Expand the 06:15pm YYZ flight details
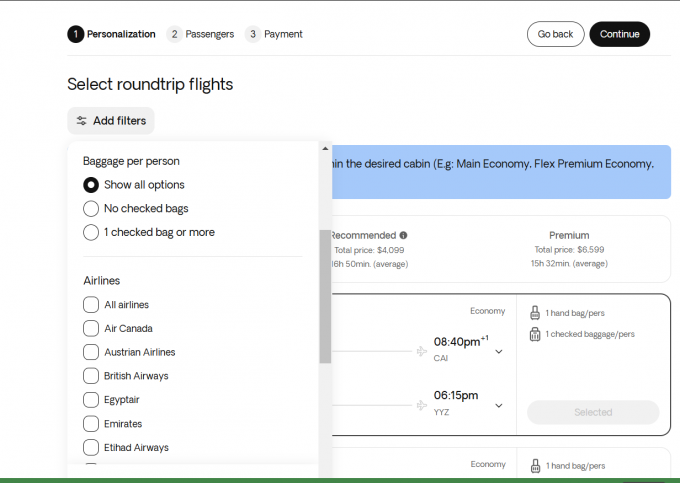The width and height of the screenshot is (680, 483). 498,405
